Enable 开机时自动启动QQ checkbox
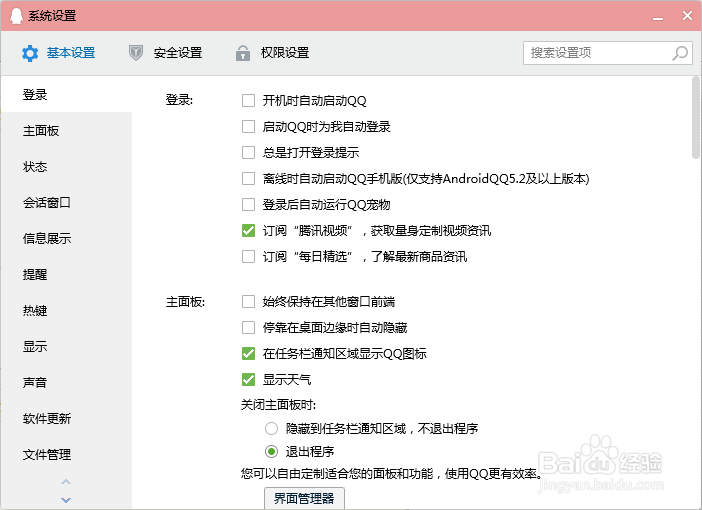 point(248,101)
